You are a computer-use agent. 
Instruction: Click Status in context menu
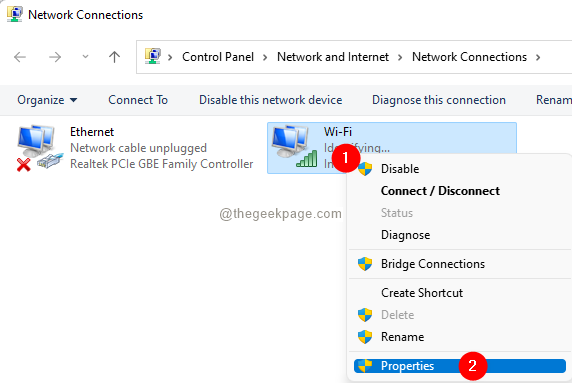[459, 213]
